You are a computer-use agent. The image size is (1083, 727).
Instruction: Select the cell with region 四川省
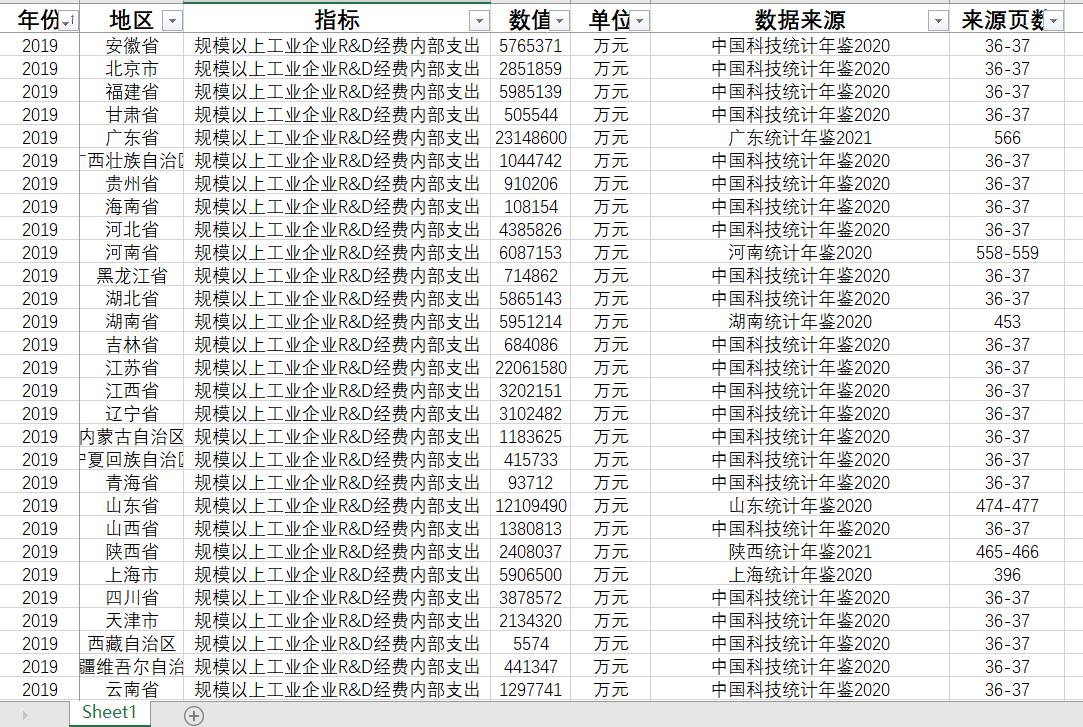(132, 598)
